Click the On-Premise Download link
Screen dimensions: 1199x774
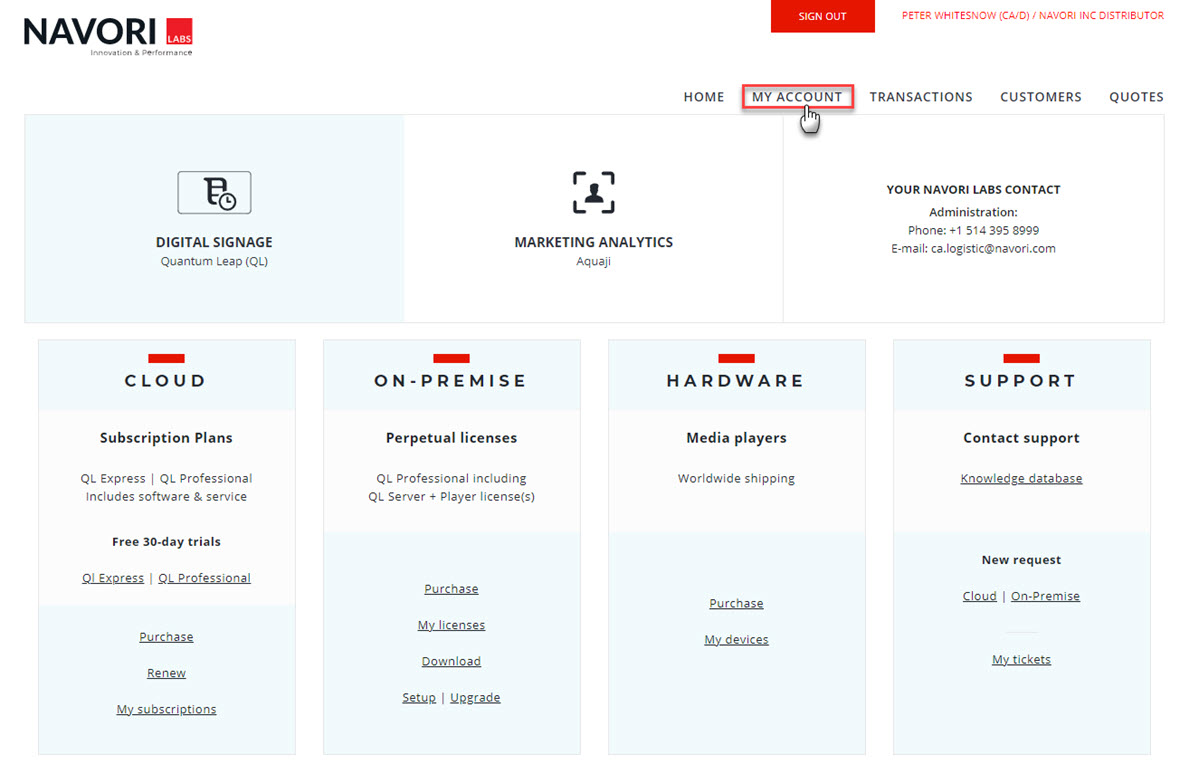tap(451, 661)
